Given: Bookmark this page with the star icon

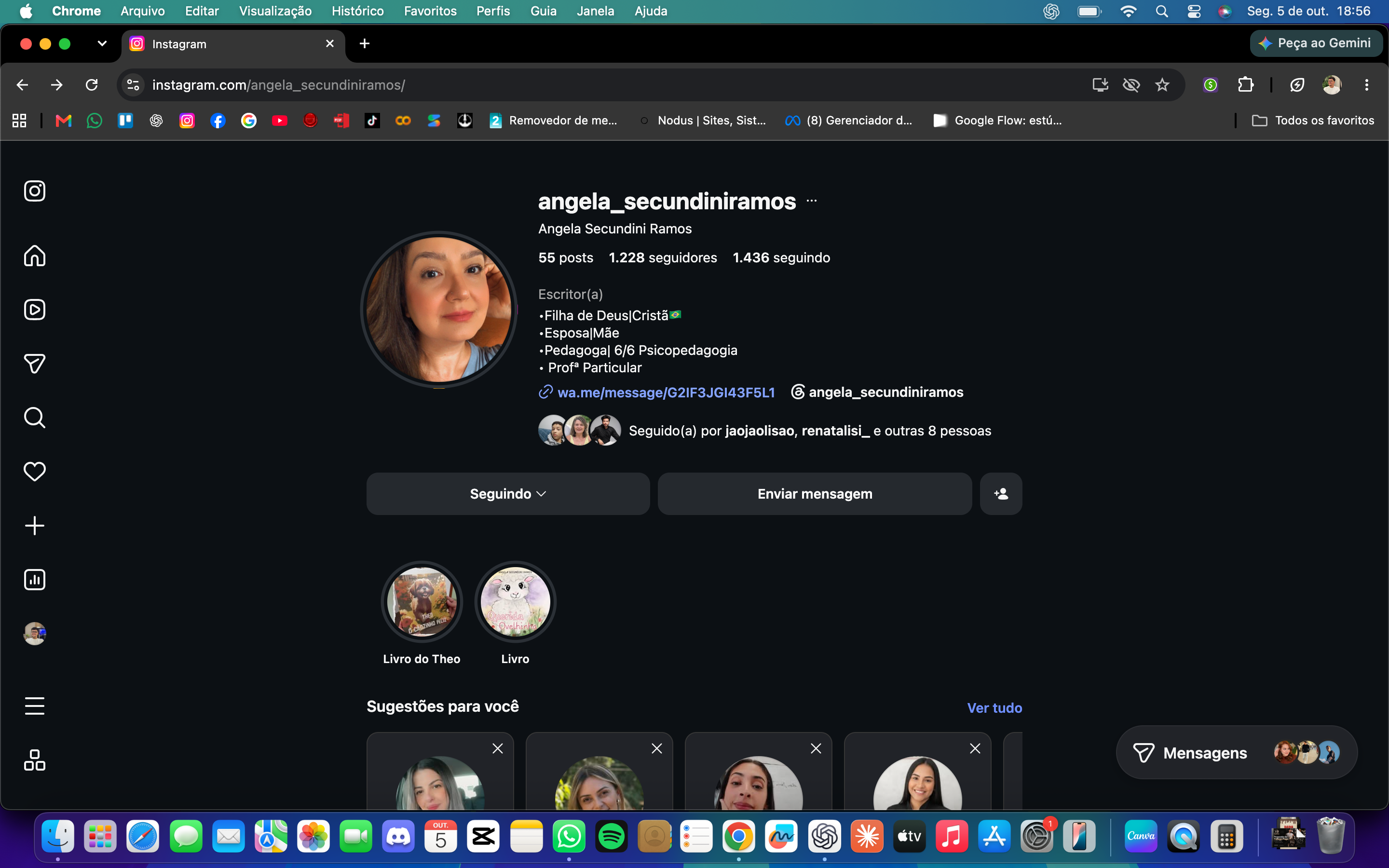Looking at the screenshot, I should pos(1162,85).
